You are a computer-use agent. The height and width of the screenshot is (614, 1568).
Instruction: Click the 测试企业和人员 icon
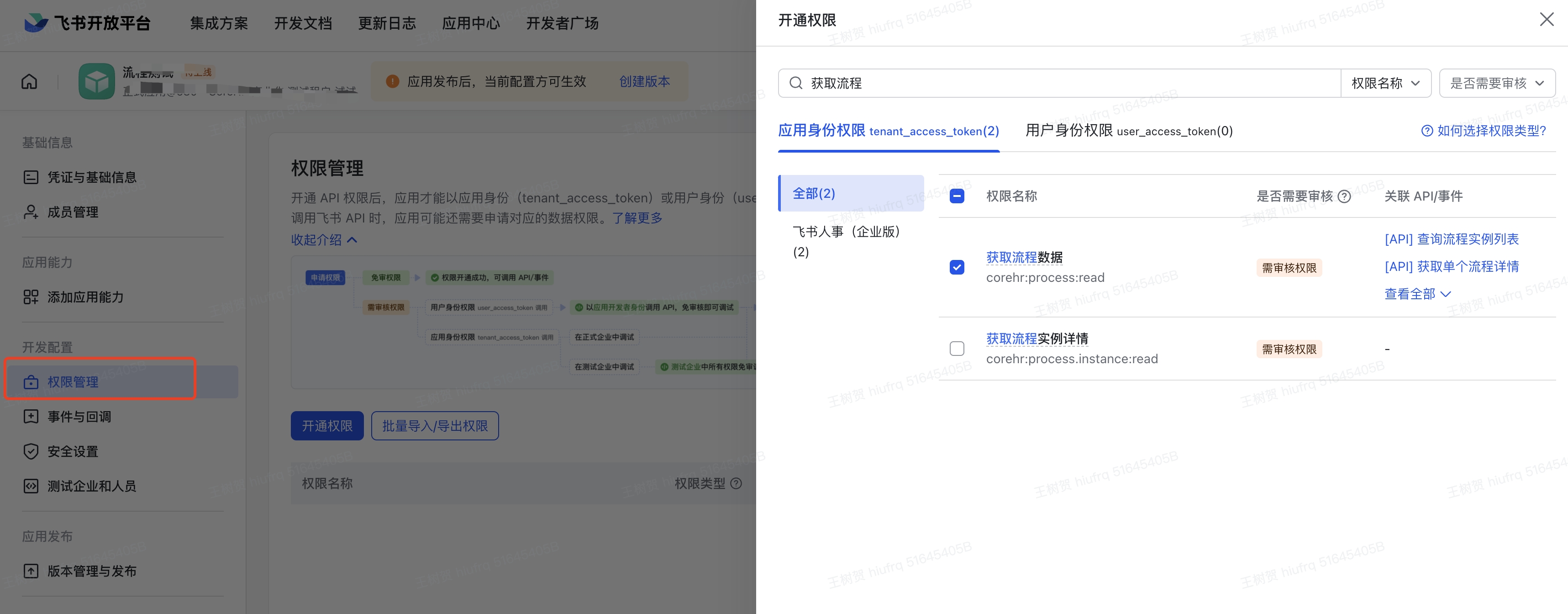click(x=31, y=486)
